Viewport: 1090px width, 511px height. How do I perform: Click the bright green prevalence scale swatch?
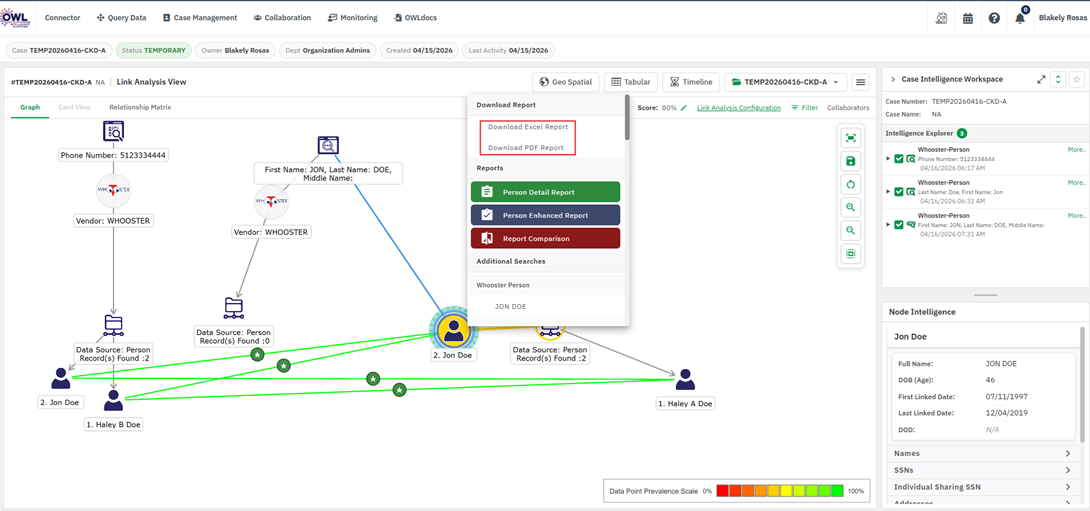[838, 490]
